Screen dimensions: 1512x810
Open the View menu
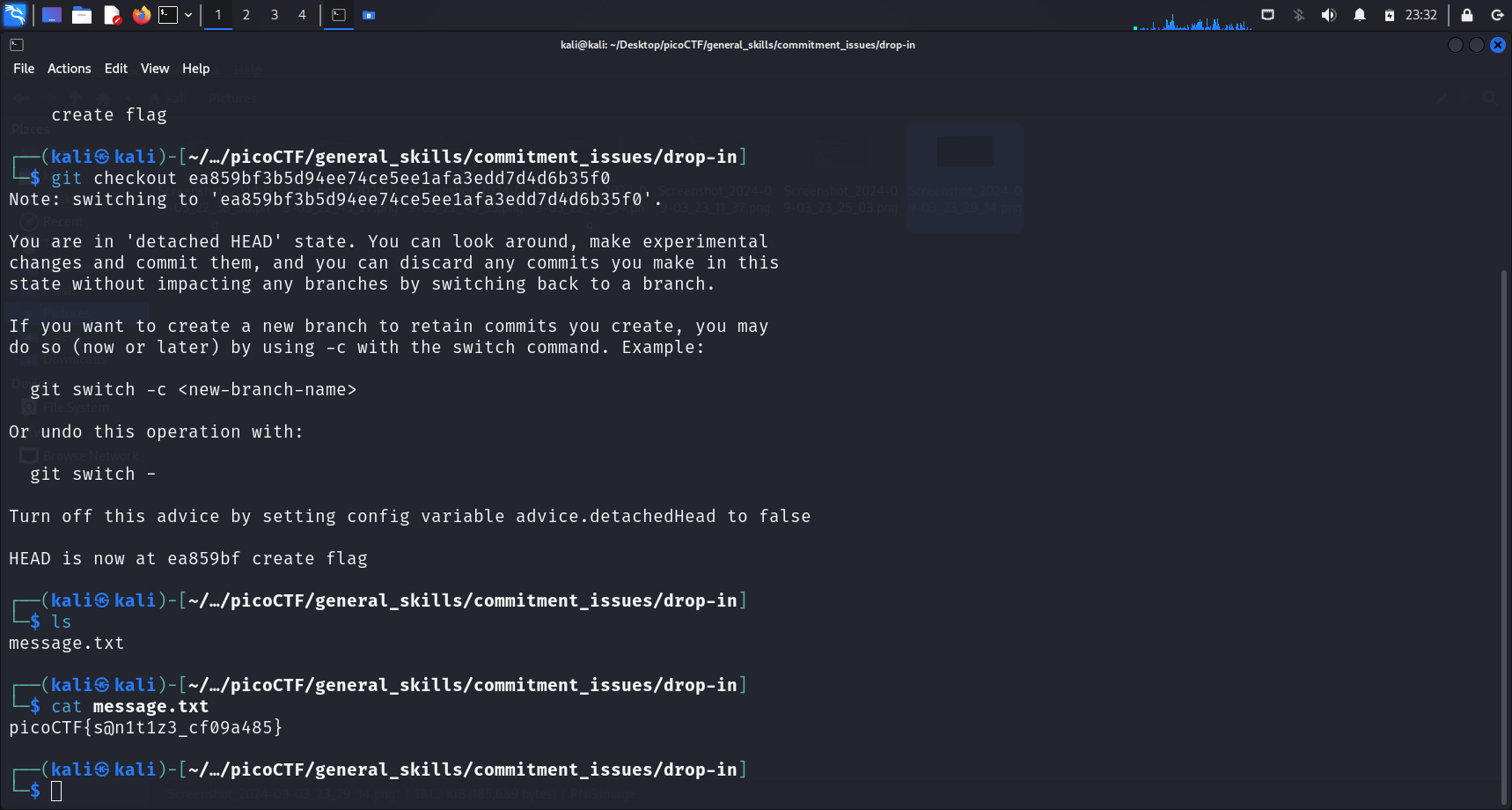click(x=155, y=69)
